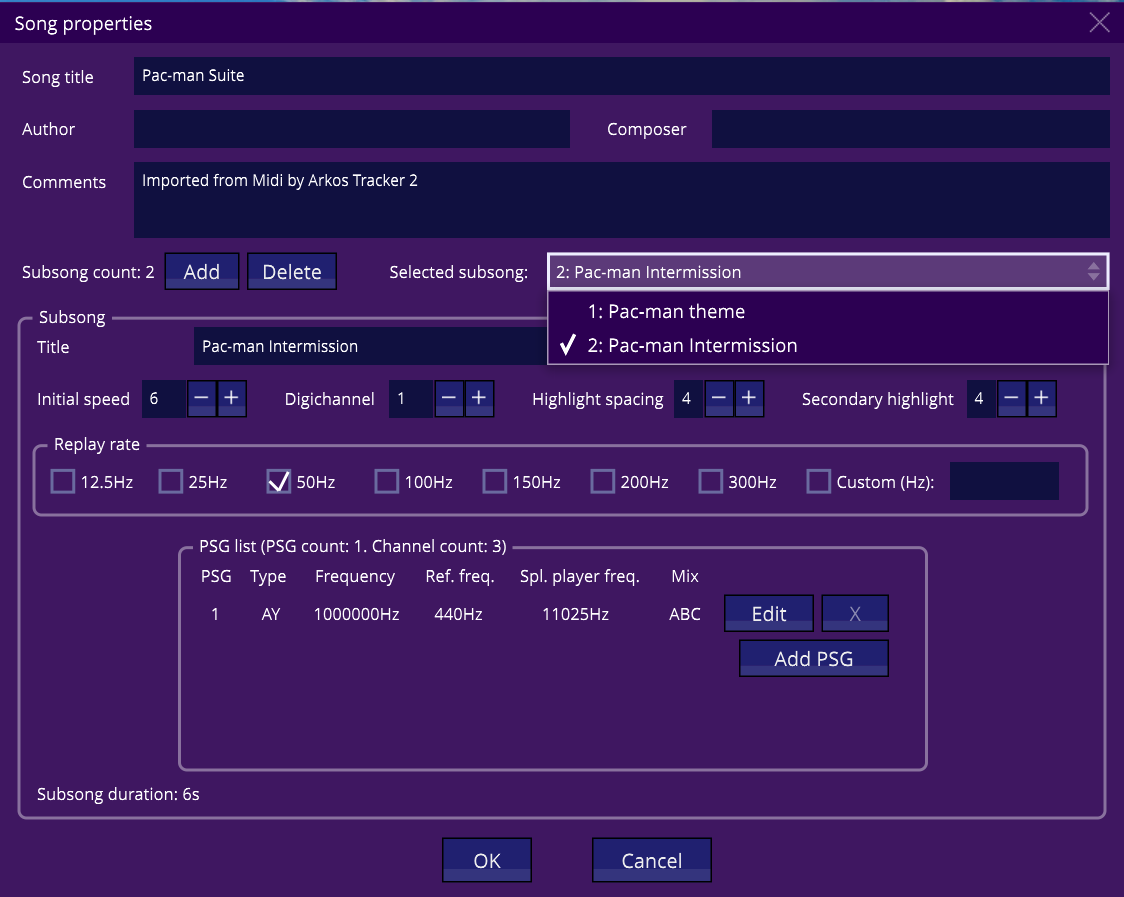Focus the Subsong Title field
This screenshot has width=1124, height=897.
click(x=370, y=346)
